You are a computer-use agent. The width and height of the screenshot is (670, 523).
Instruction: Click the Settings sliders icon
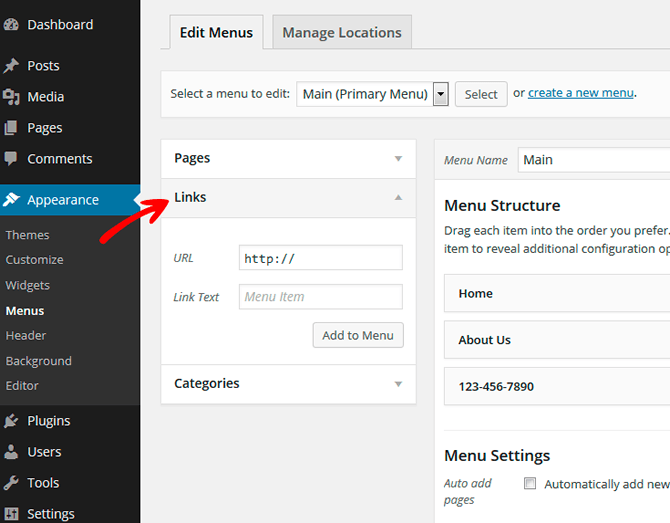click(x=11, y=514)
